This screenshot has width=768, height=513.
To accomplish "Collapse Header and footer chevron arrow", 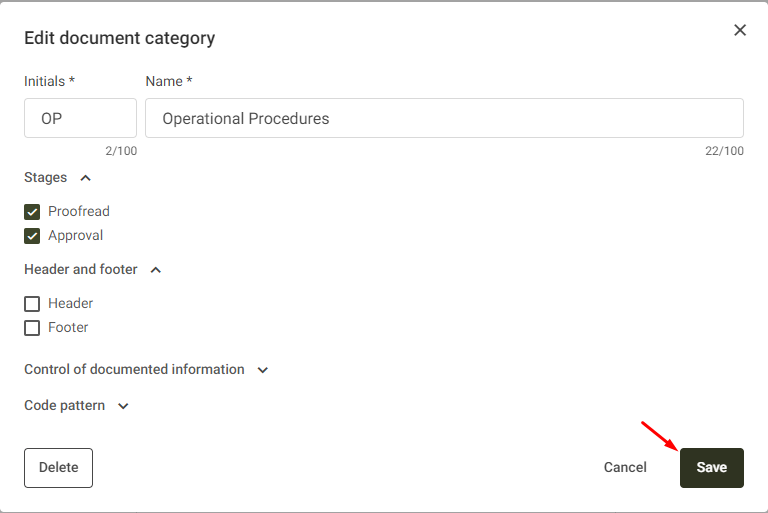I will coord(156,270).
